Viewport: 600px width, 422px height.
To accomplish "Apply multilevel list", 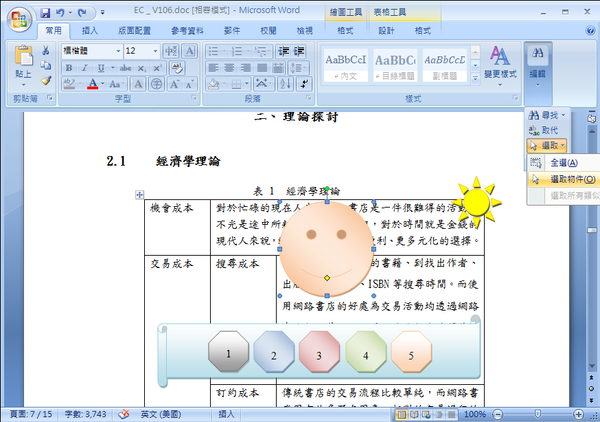I will [x=261, y=51].
